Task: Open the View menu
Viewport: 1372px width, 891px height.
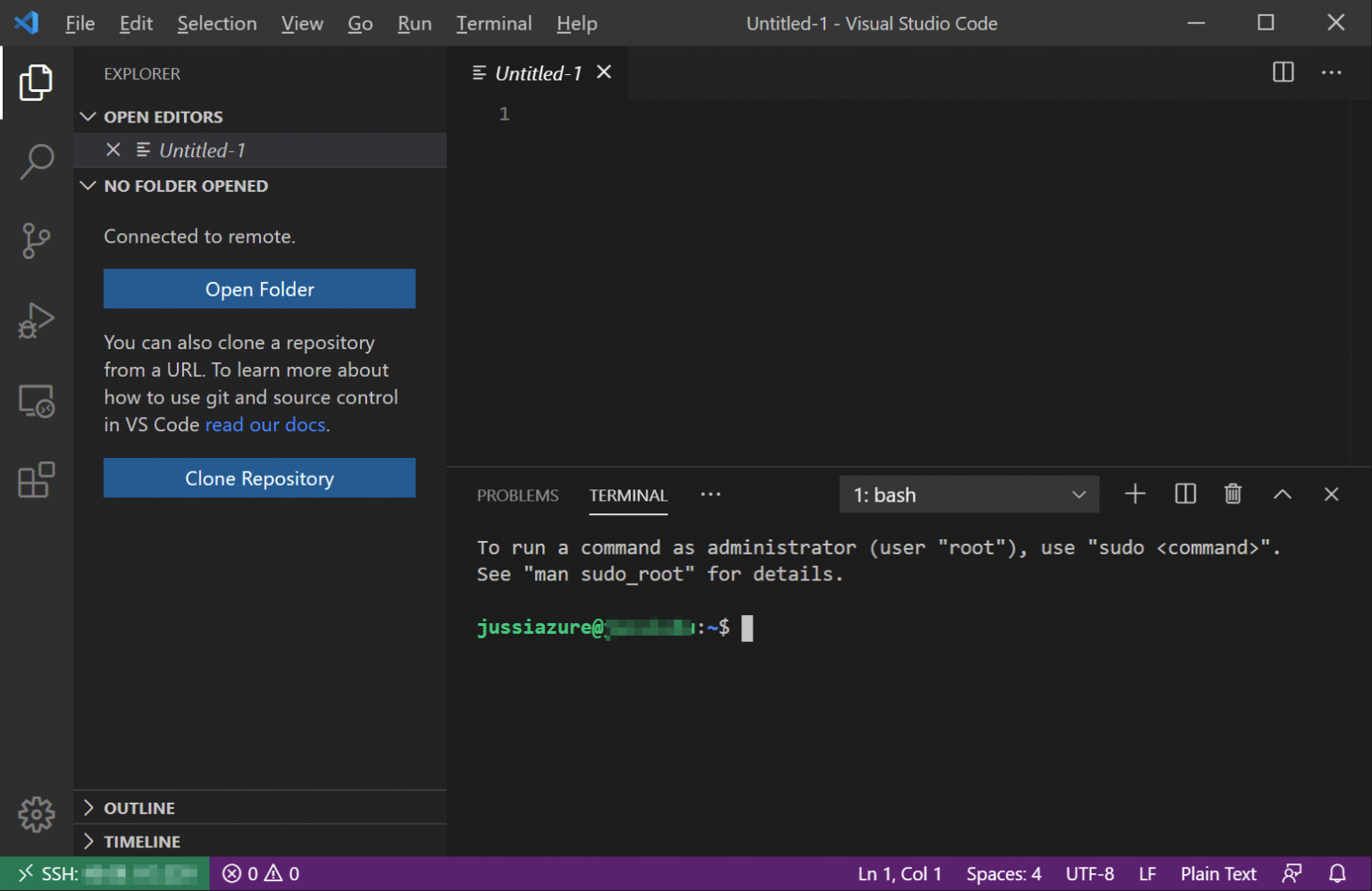Action: [x=302, y=23]
